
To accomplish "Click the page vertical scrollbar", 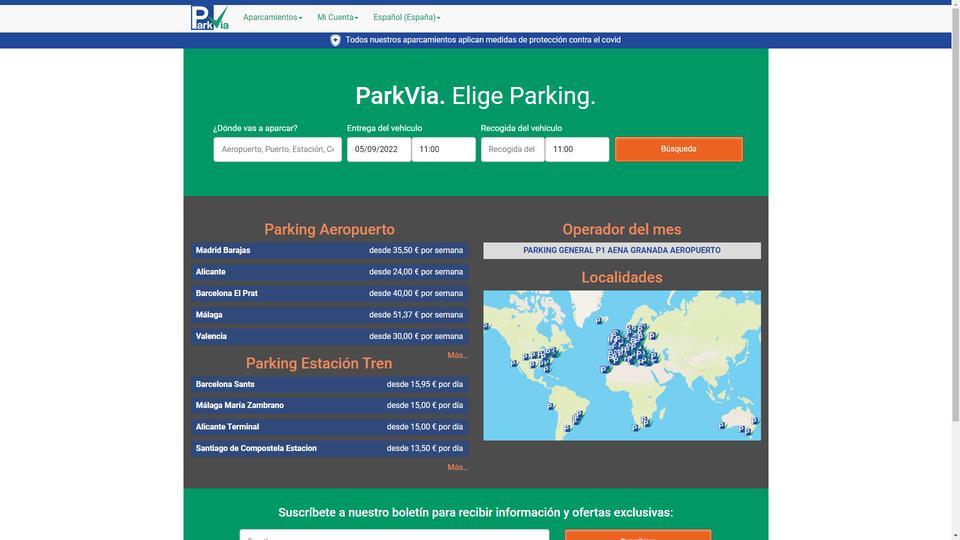I will pos(956,214).
